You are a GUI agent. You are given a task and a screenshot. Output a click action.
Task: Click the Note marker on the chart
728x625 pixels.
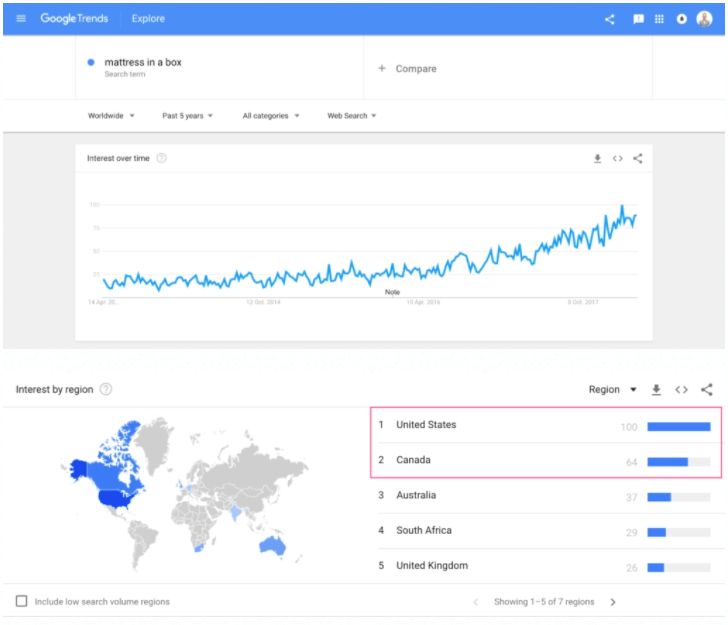(392, 292)
